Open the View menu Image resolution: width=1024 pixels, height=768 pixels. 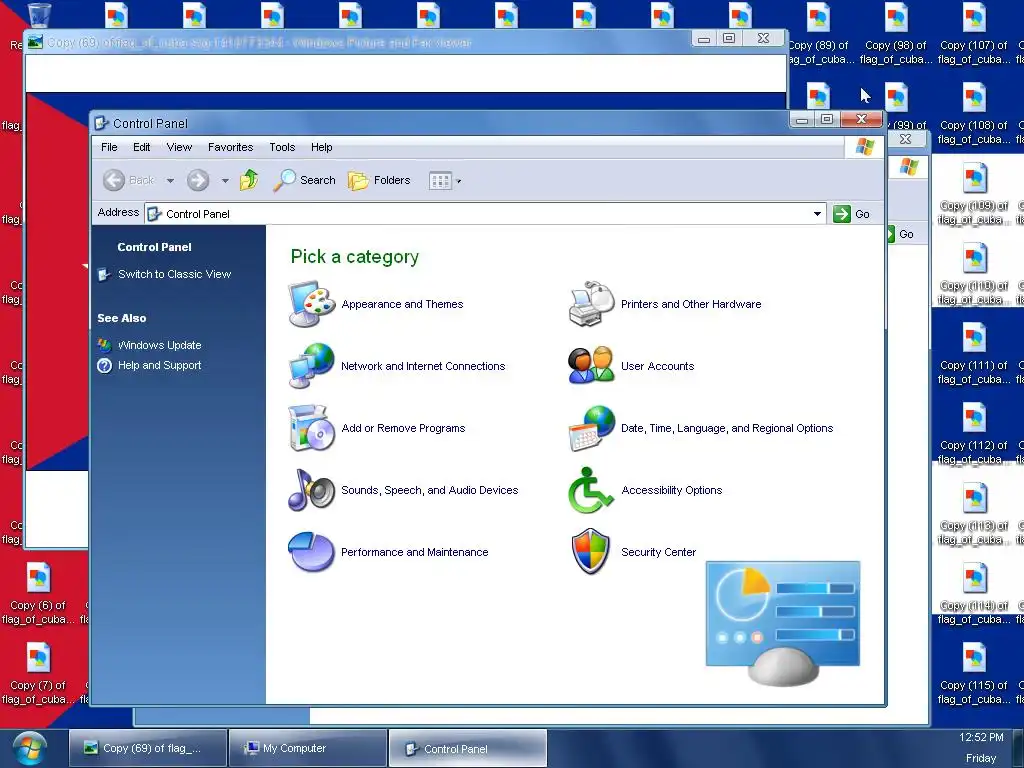point(179,147)
